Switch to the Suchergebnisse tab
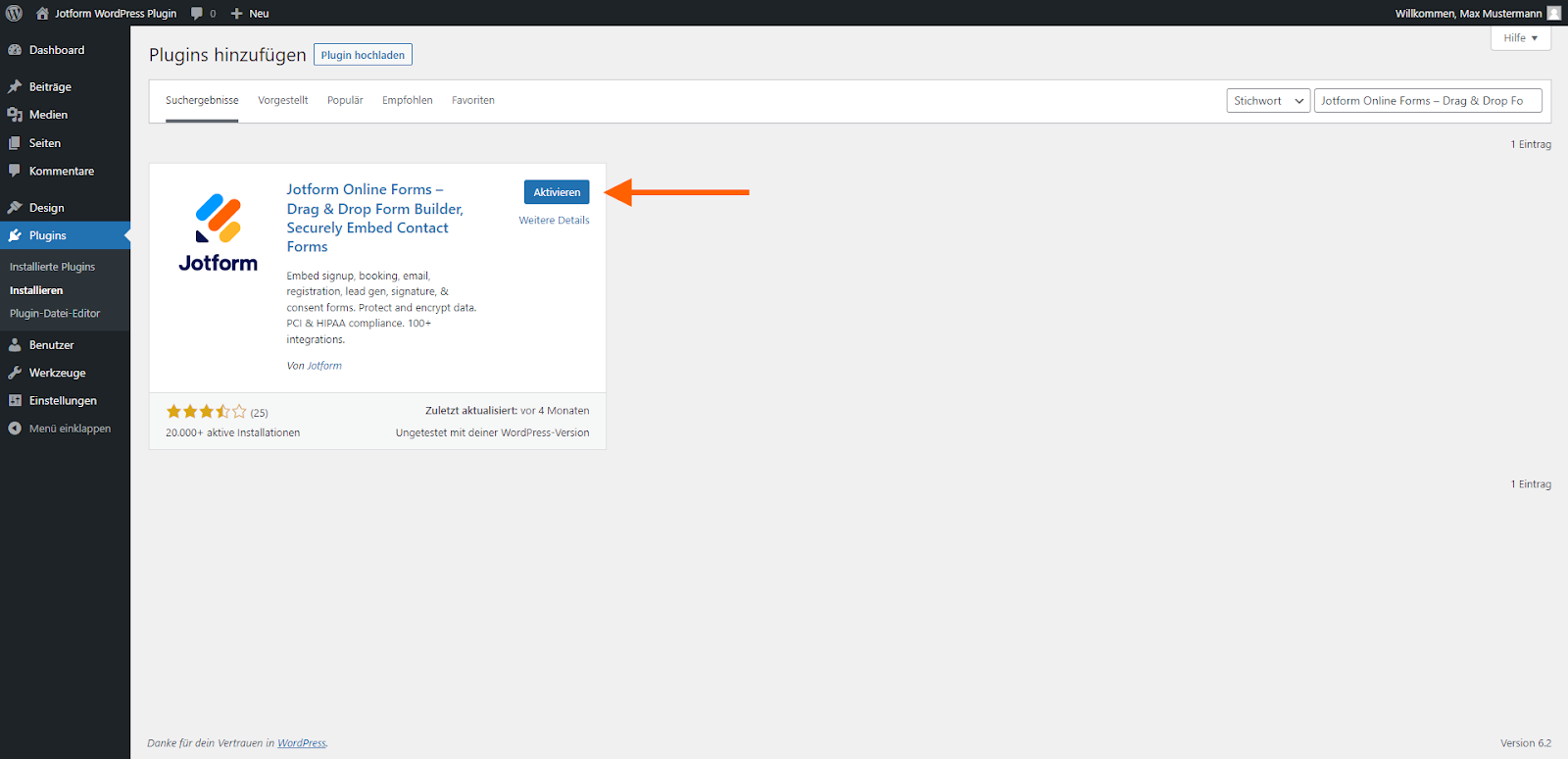Screen dimensions: 1568x759 click(x=202, y=101)
